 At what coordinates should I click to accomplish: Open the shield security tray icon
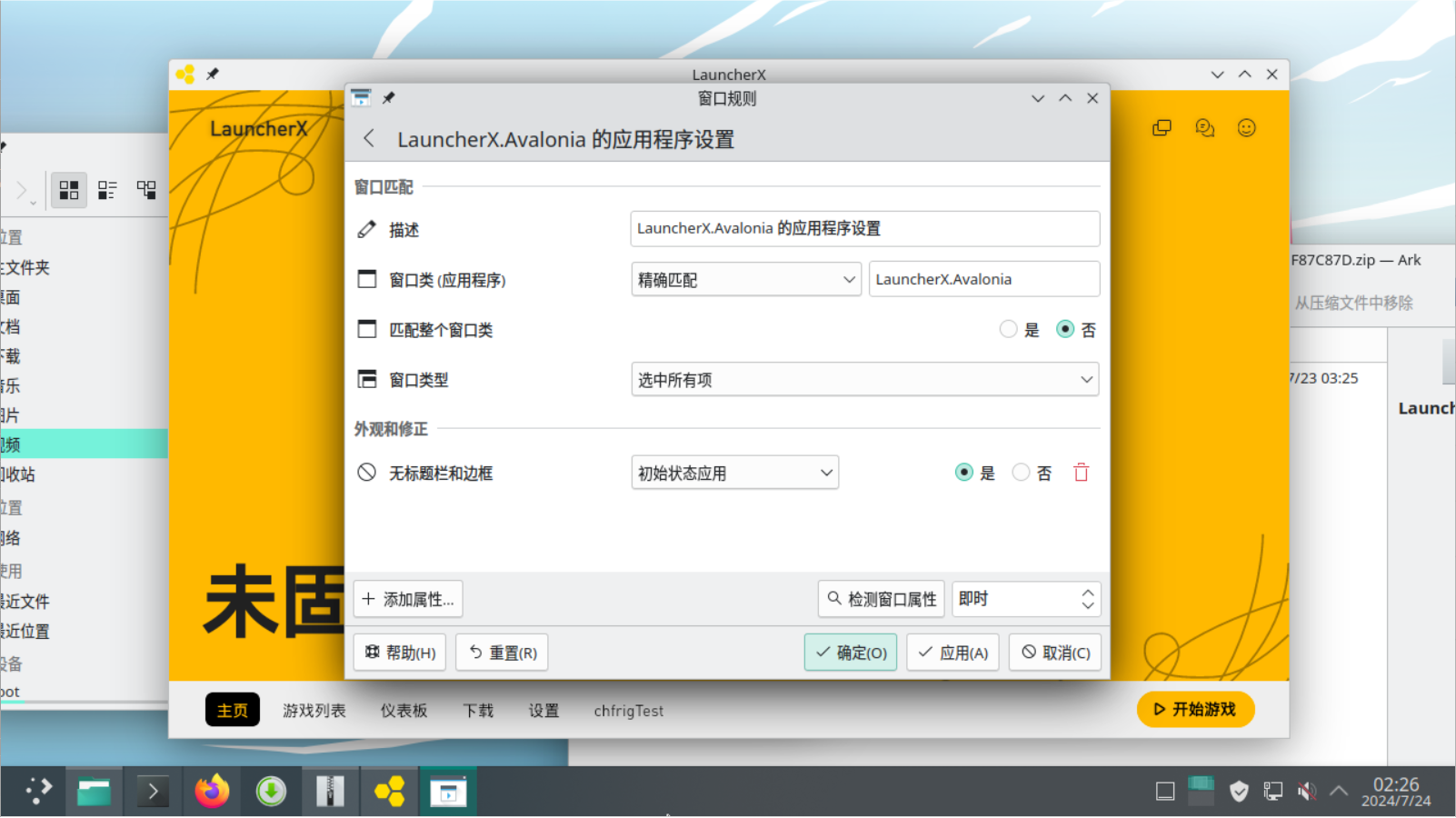(x=1239, y=792)
